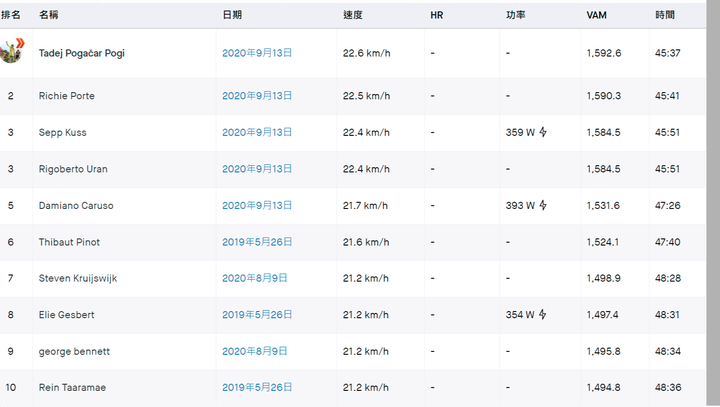Click the 354 W power value

520,315
